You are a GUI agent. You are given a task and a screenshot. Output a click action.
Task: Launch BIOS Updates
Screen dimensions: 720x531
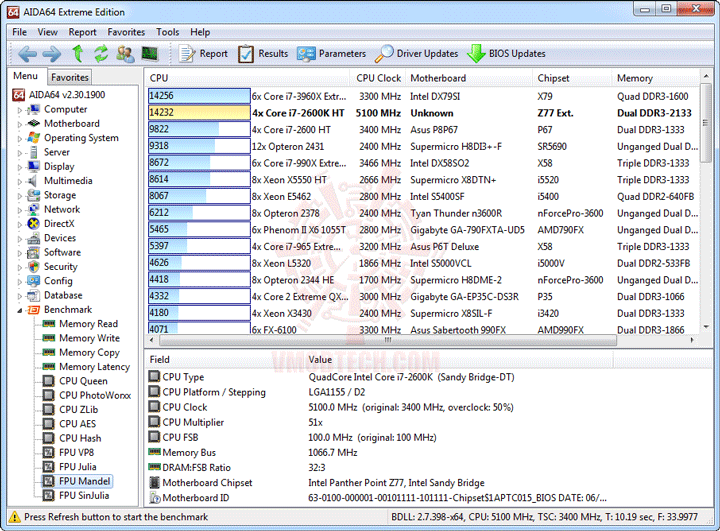point(506,54)
